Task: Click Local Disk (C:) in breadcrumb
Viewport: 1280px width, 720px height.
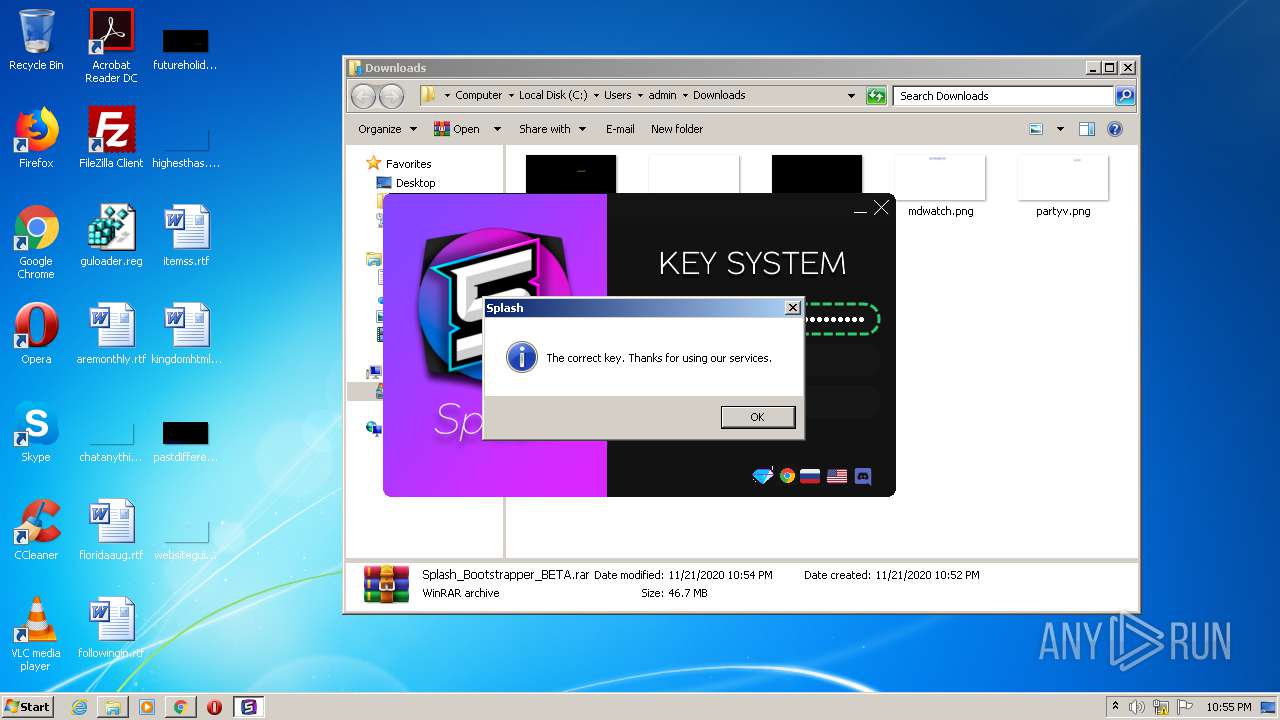Action: pyautogui.click(x=553, y=95)
